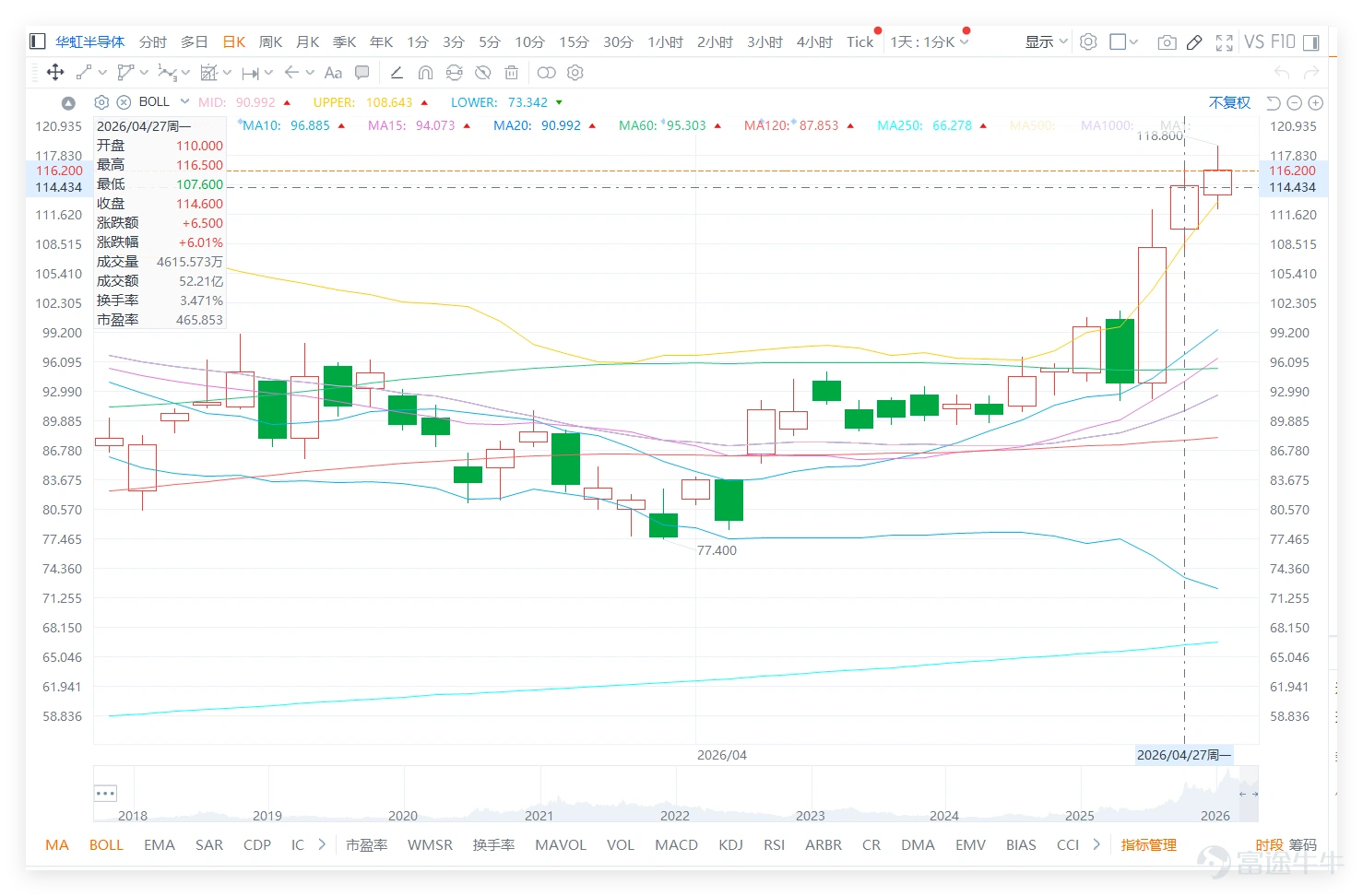Select the comment bubble annotation tool

(362, 72)
